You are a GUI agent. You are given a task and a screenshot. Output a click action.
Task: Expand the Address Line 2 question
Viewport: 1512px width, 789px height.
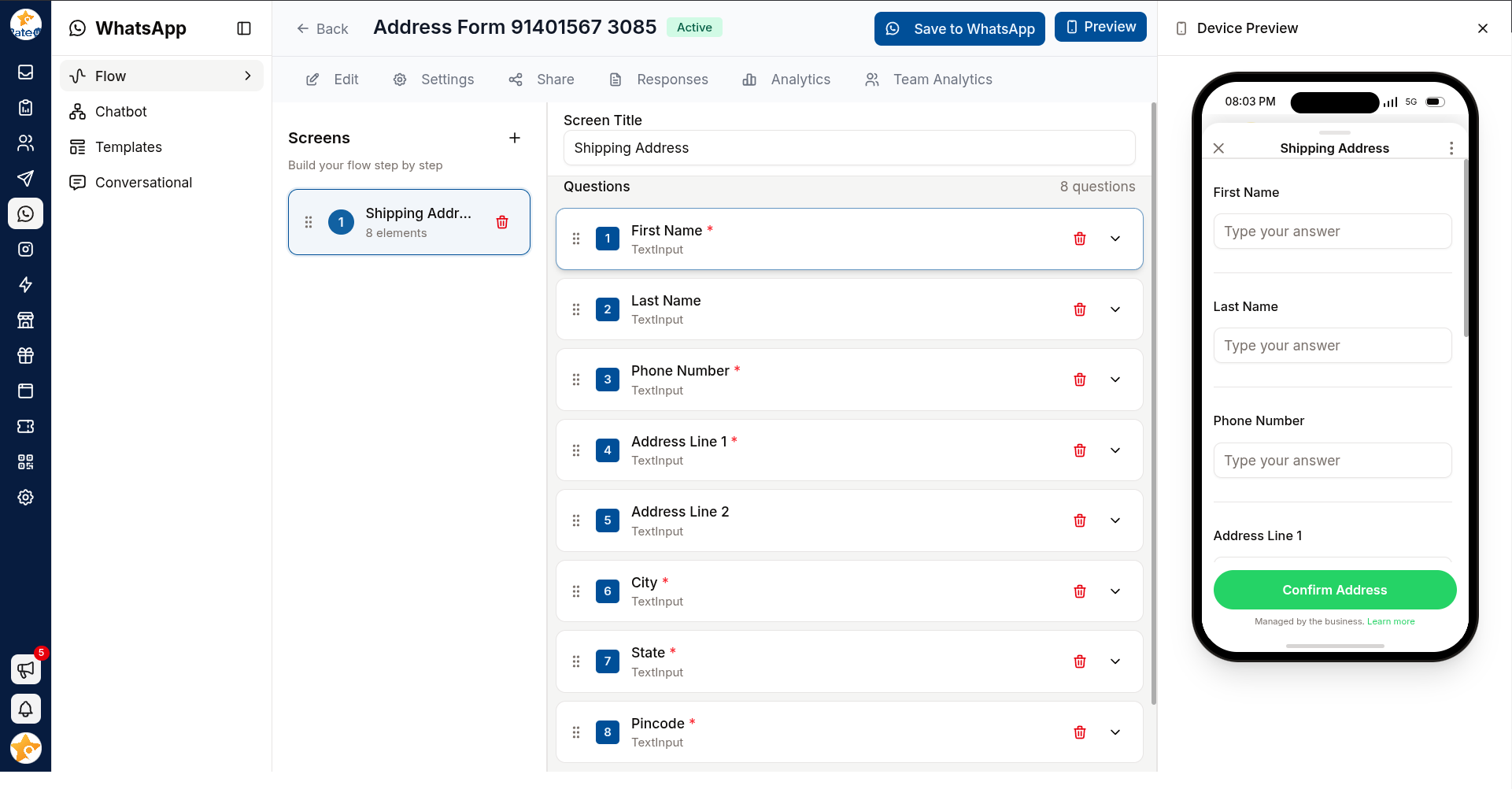tap(1115, 520)
